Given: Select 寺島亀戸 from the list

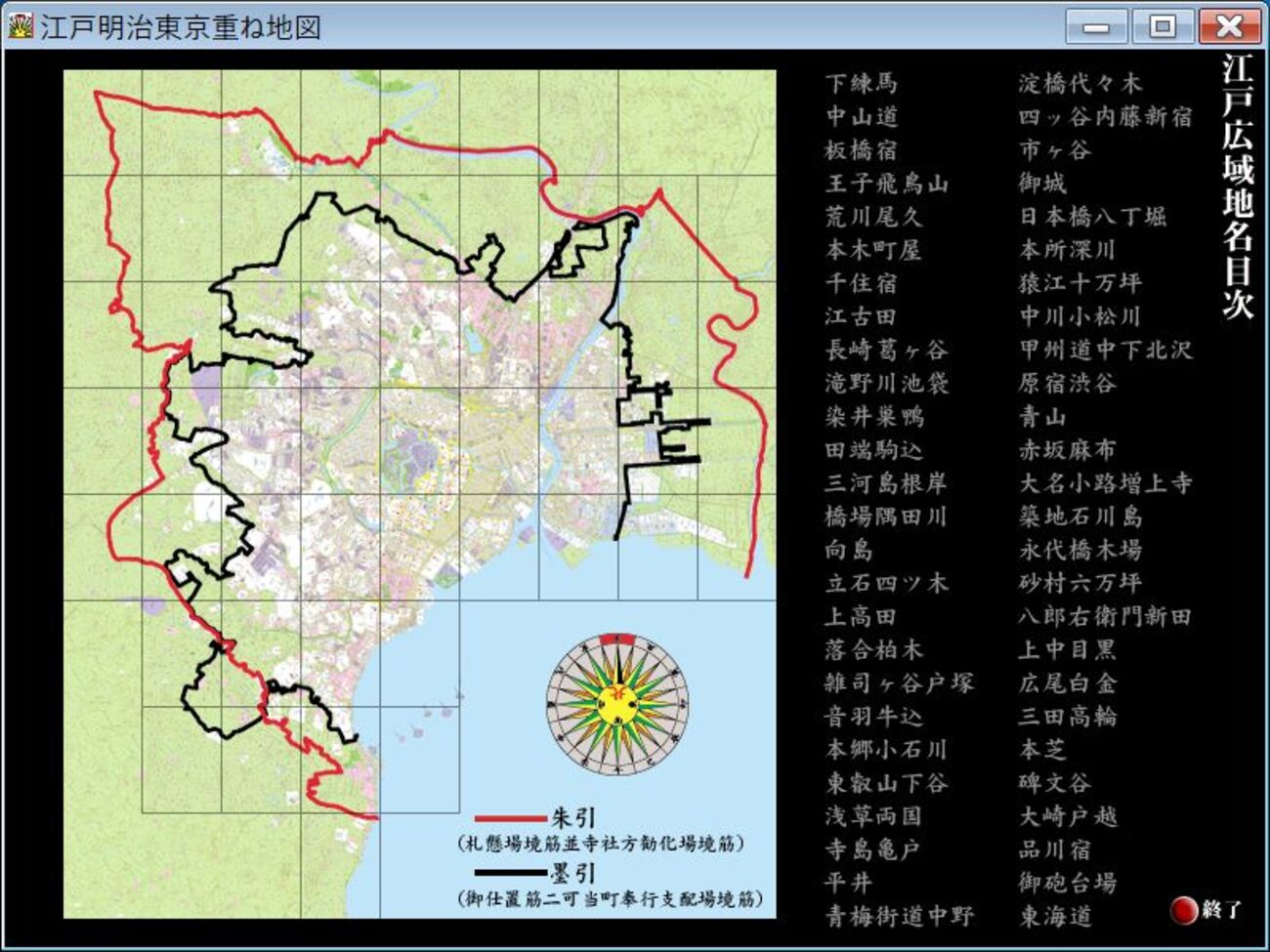Looking at the screenshot, I should (874, 849).
